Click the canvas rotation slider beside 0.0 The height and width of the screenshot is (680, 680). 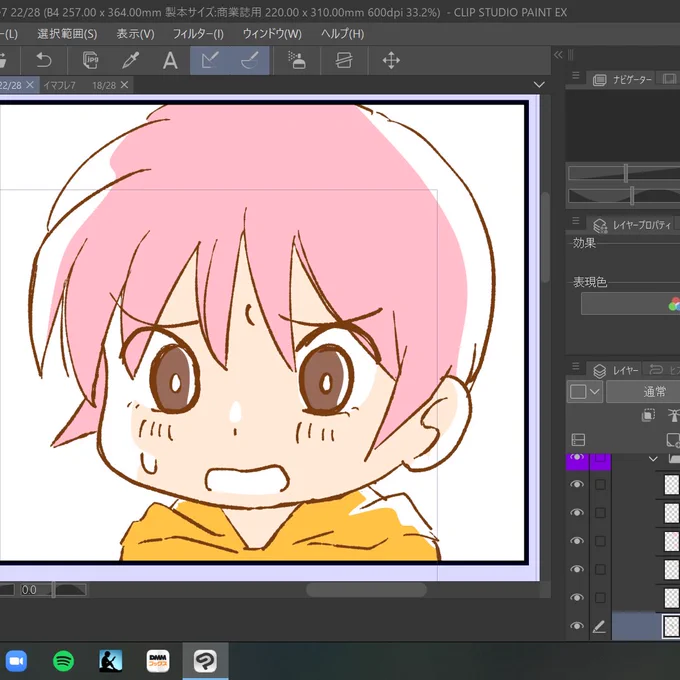53,590
